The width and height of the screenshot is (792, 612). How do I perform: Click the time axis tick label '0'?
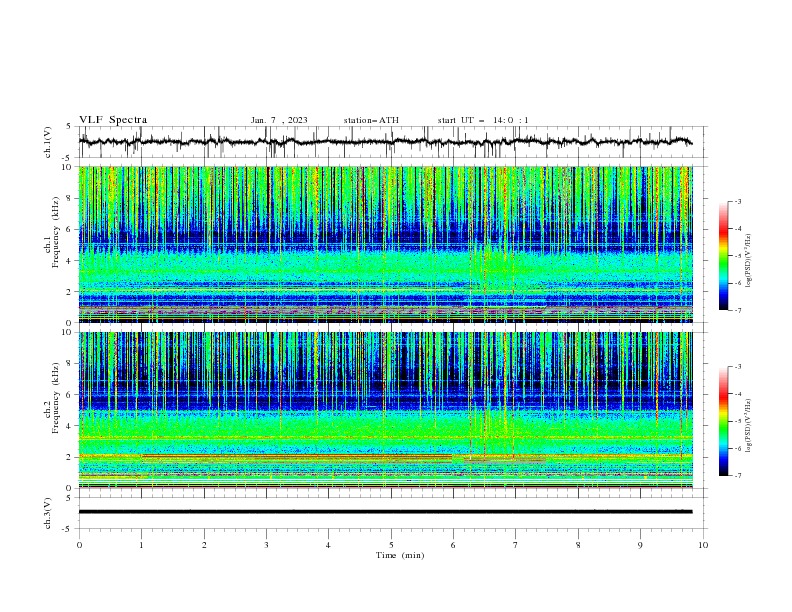(x=79, y=545)
